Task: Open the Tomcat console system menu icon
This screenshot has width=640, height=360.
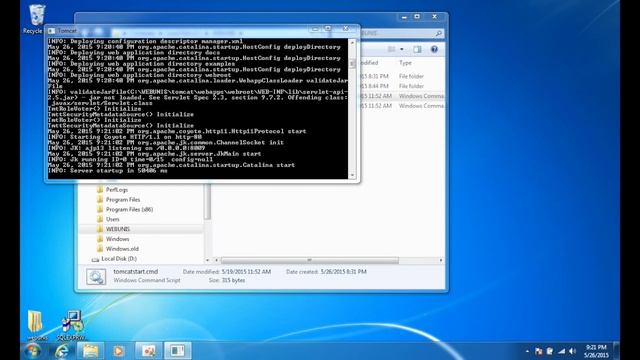Action: click(51, 31)
